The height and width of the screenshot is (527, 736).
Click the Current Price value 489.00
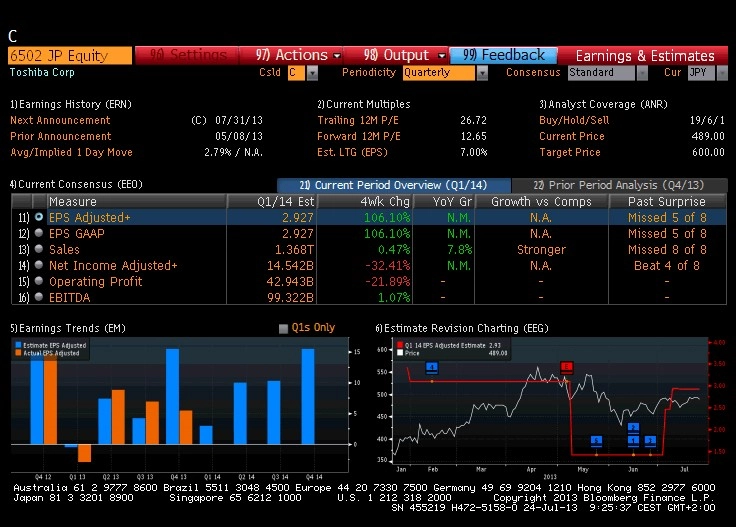point(708,136)
